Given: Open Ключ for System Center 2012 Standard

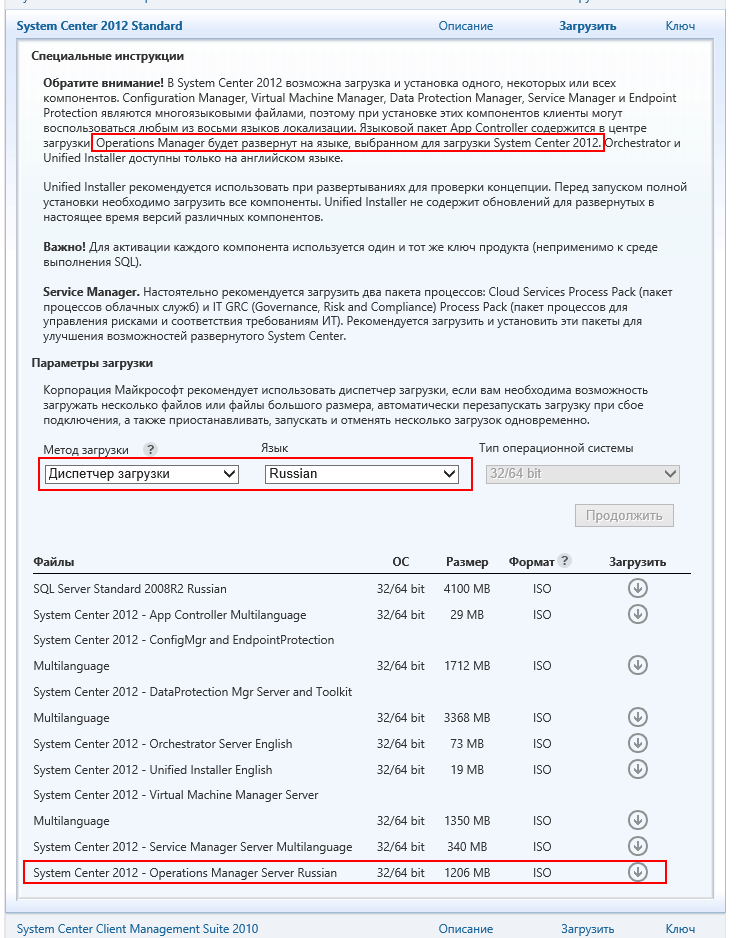Looking at the screenshot, I should tap(680, 26).
